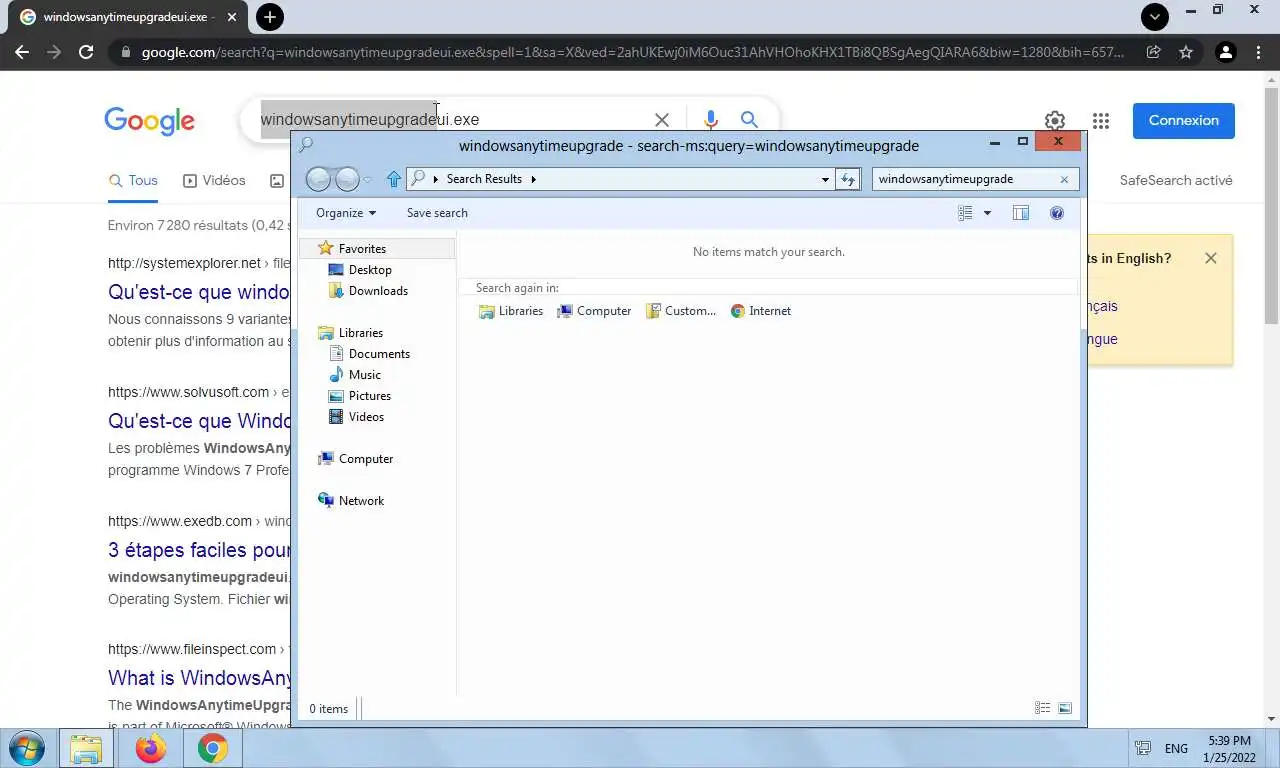
Task: Select Computer in the navigation pane
Action: click(x=366, y=459)
